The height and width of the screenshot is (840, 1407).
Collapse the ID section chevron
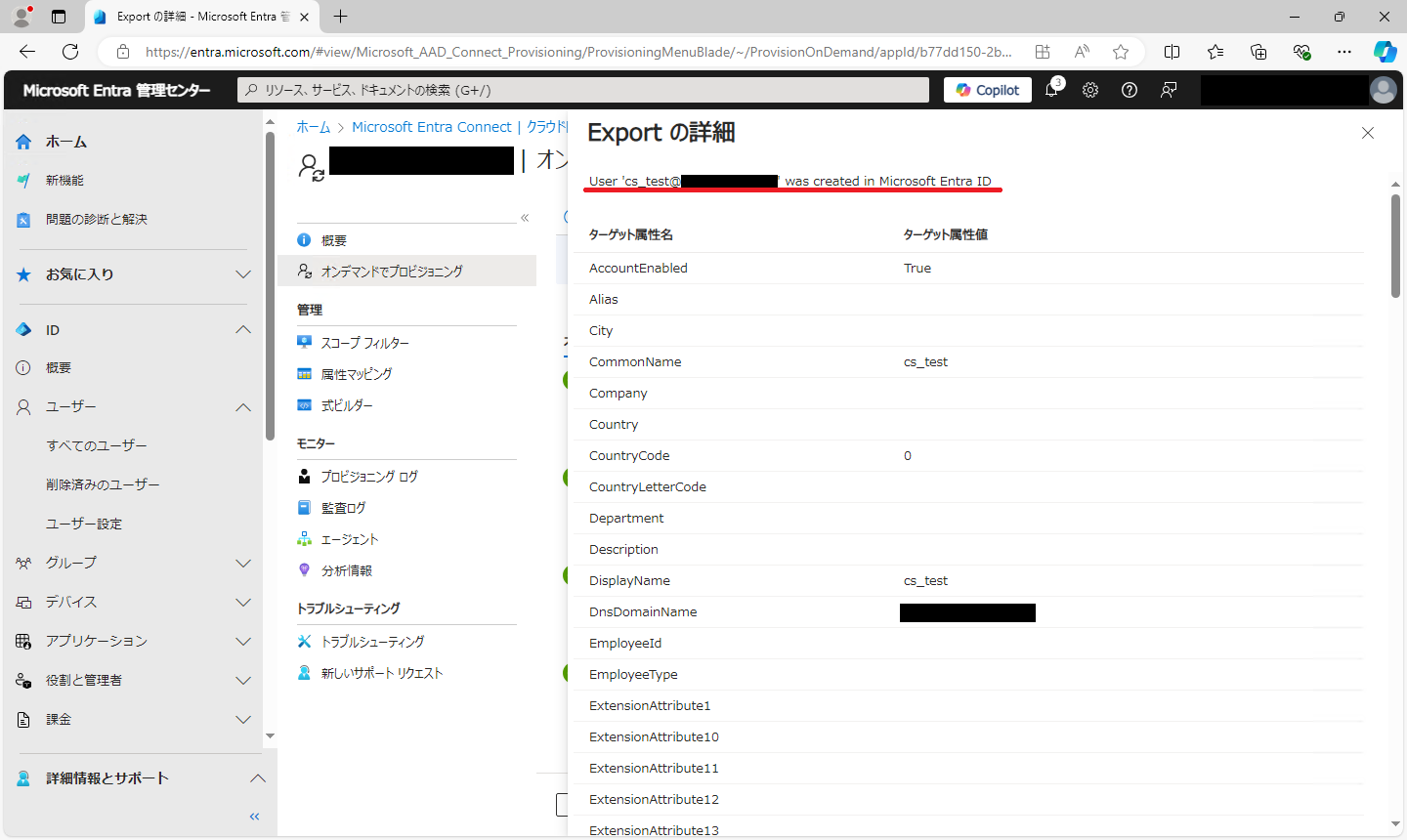coord(243,330)
